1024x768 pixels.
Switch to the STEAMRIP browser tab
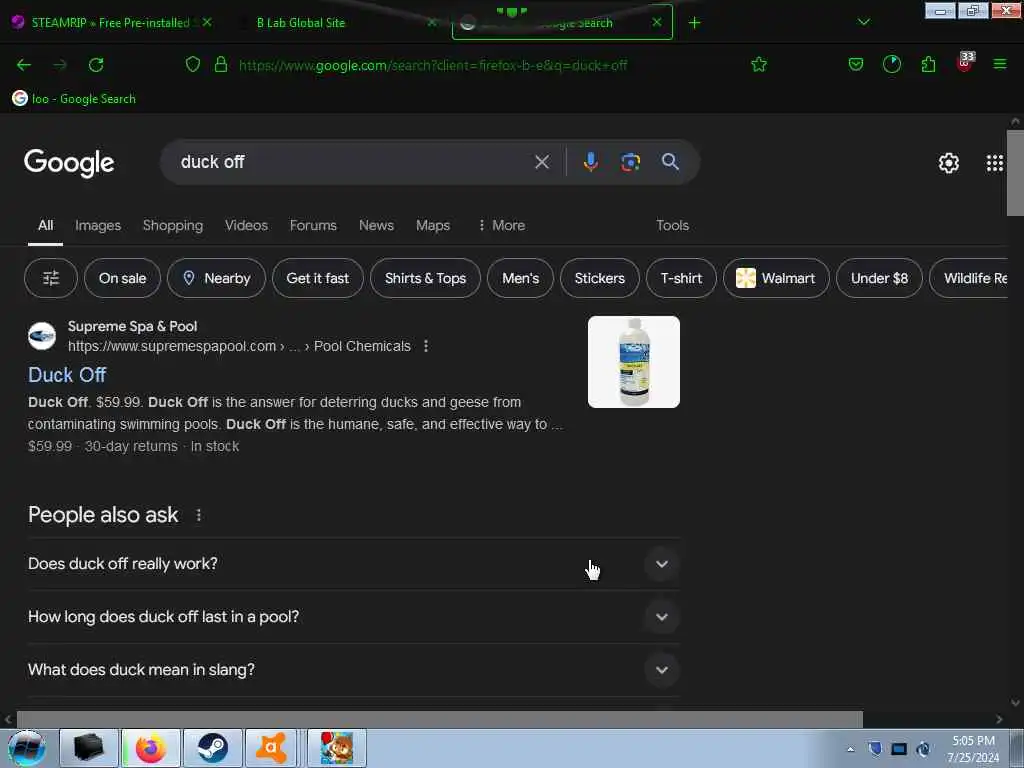click(x=110, y=23)
